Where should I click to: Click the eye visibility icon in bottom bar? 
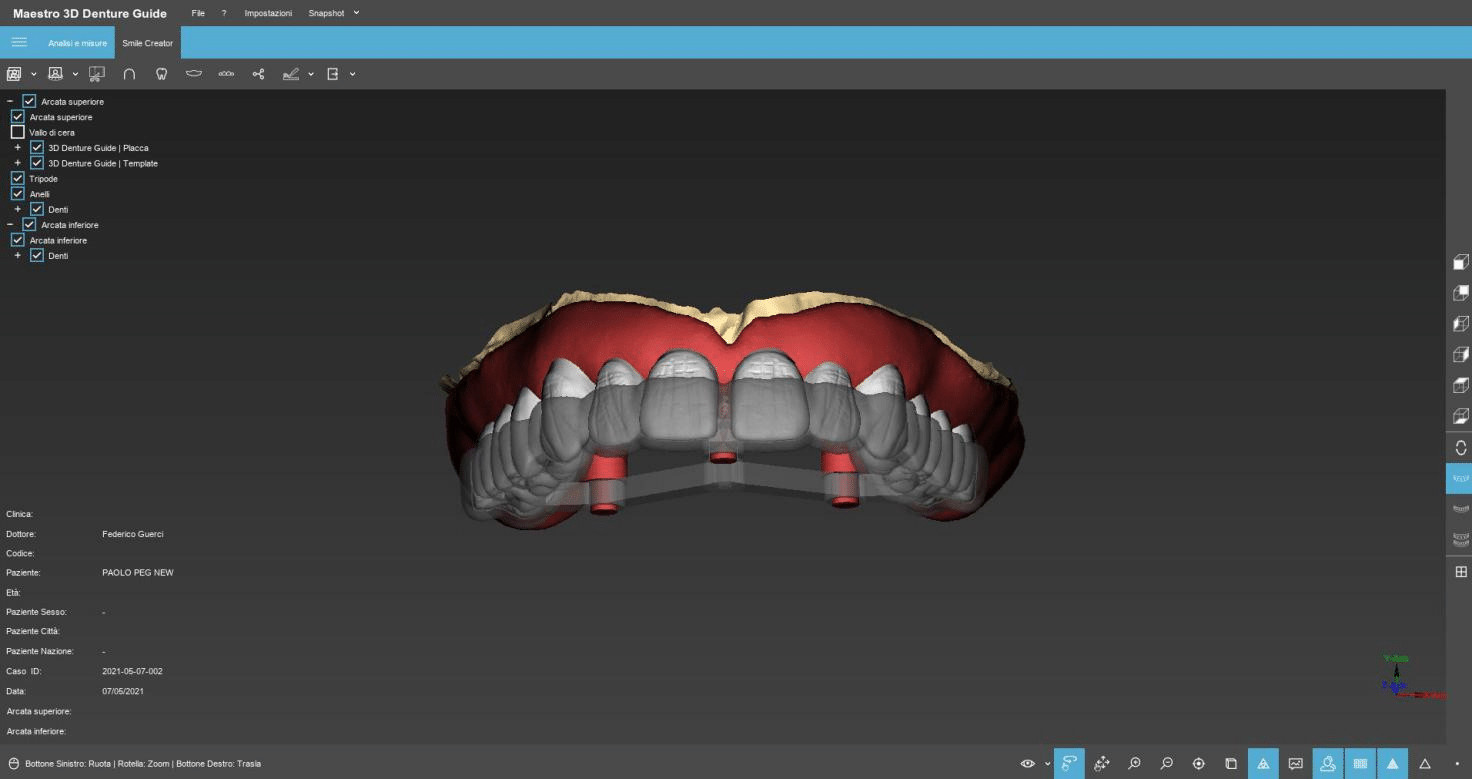(x=1028, y=764)
